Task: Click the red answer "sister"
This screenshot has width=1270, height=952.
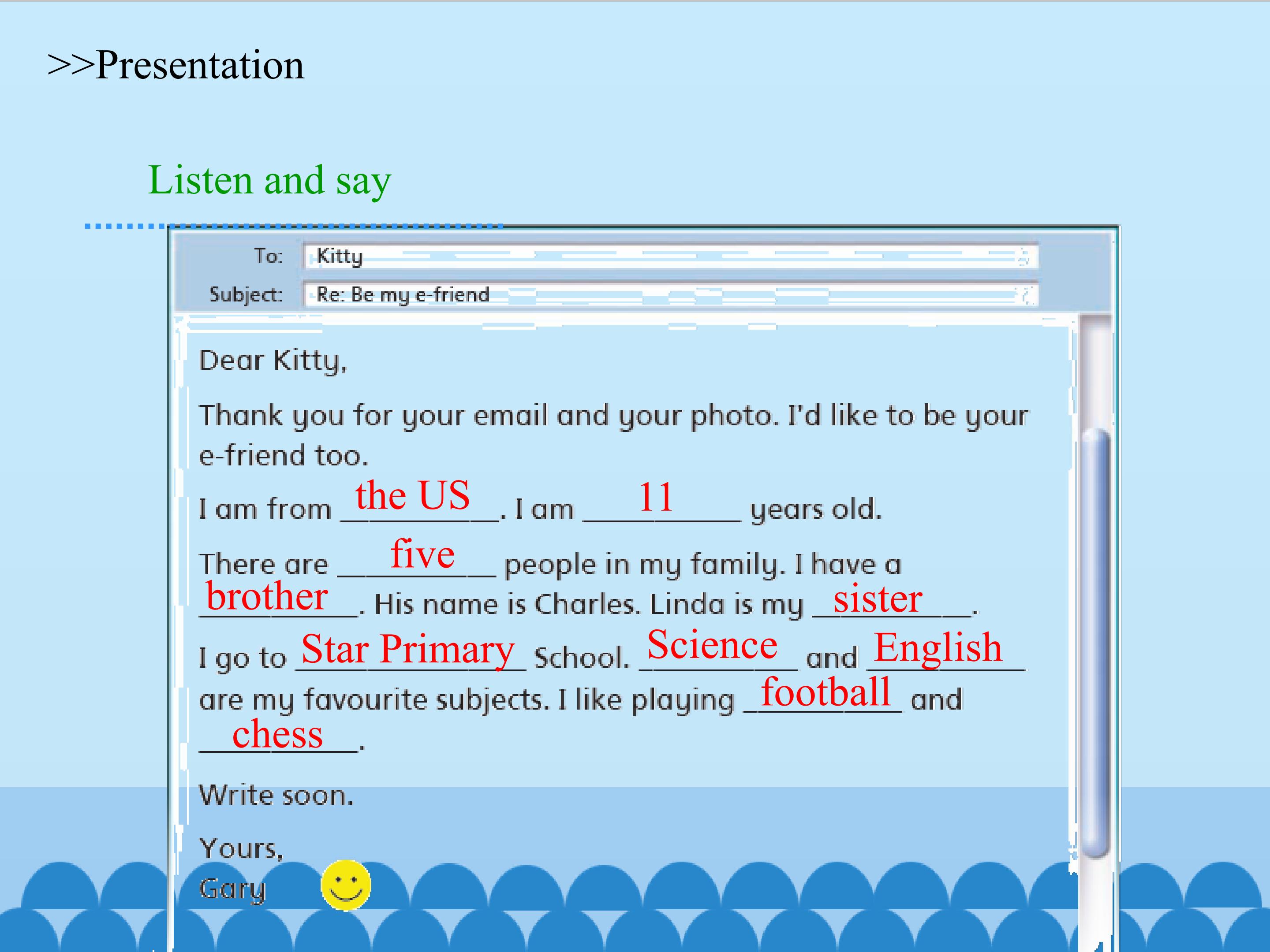Action: (878, 599)
